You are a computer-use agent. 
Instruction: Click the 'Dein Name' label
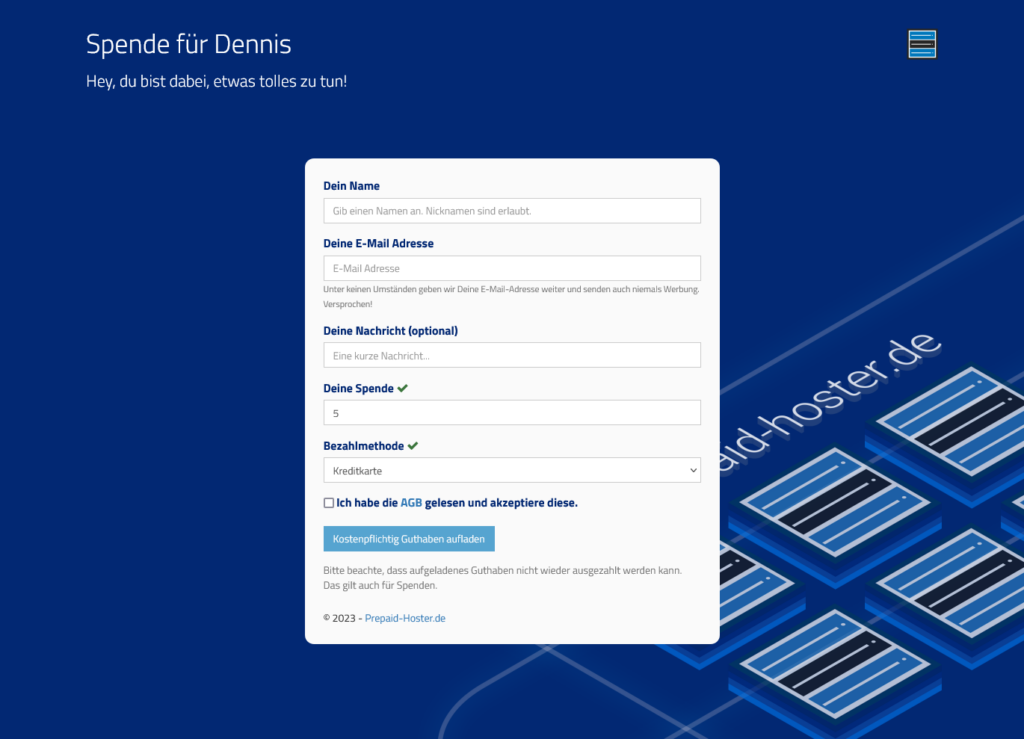(351, 185)
